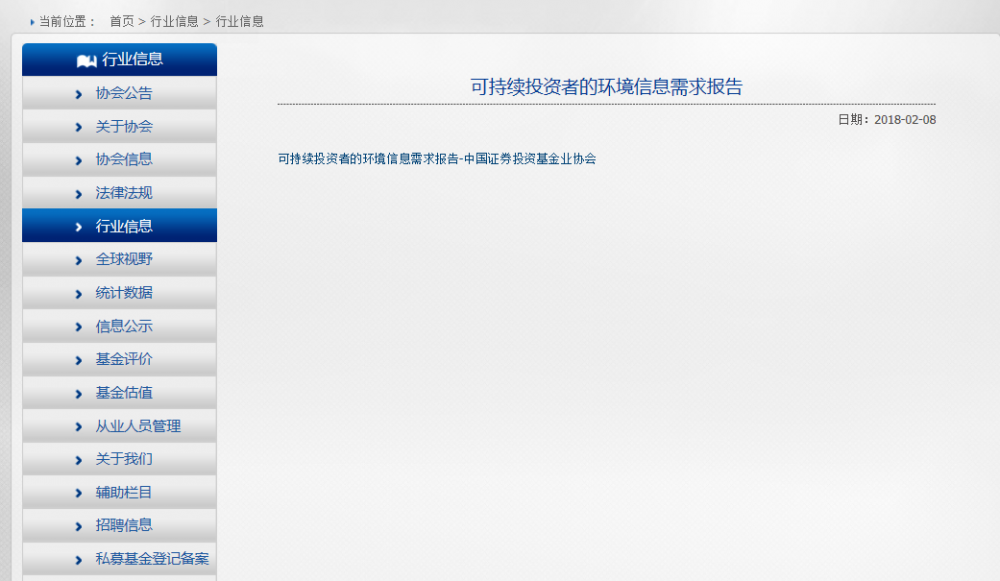Viewport: 1000px width, 581px height.
Task: Click the chevron arrow beside 法律法规
Action: (x=78, y=194)
